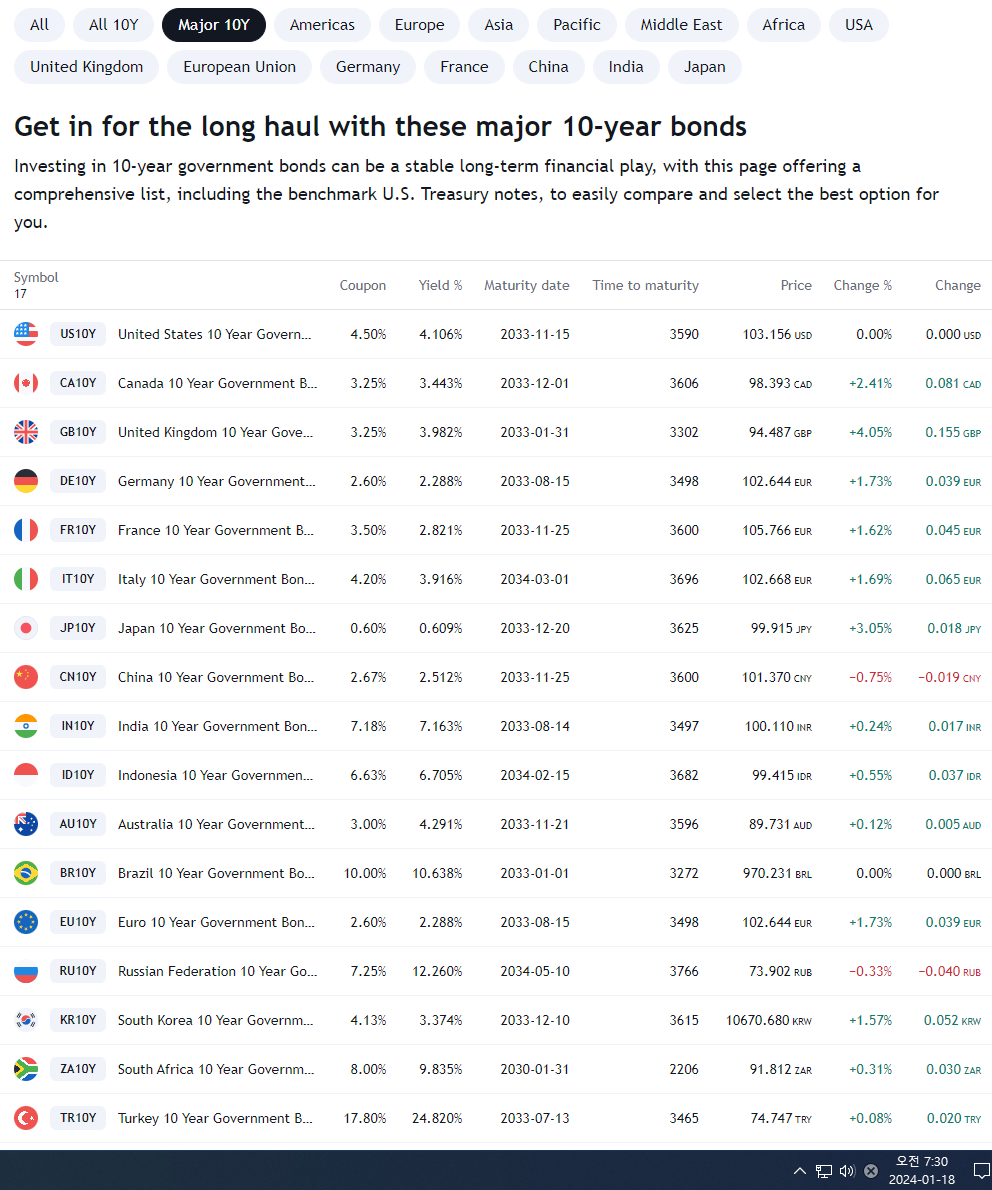Sort by Time to maturity column header

click(x=645, y=285)
